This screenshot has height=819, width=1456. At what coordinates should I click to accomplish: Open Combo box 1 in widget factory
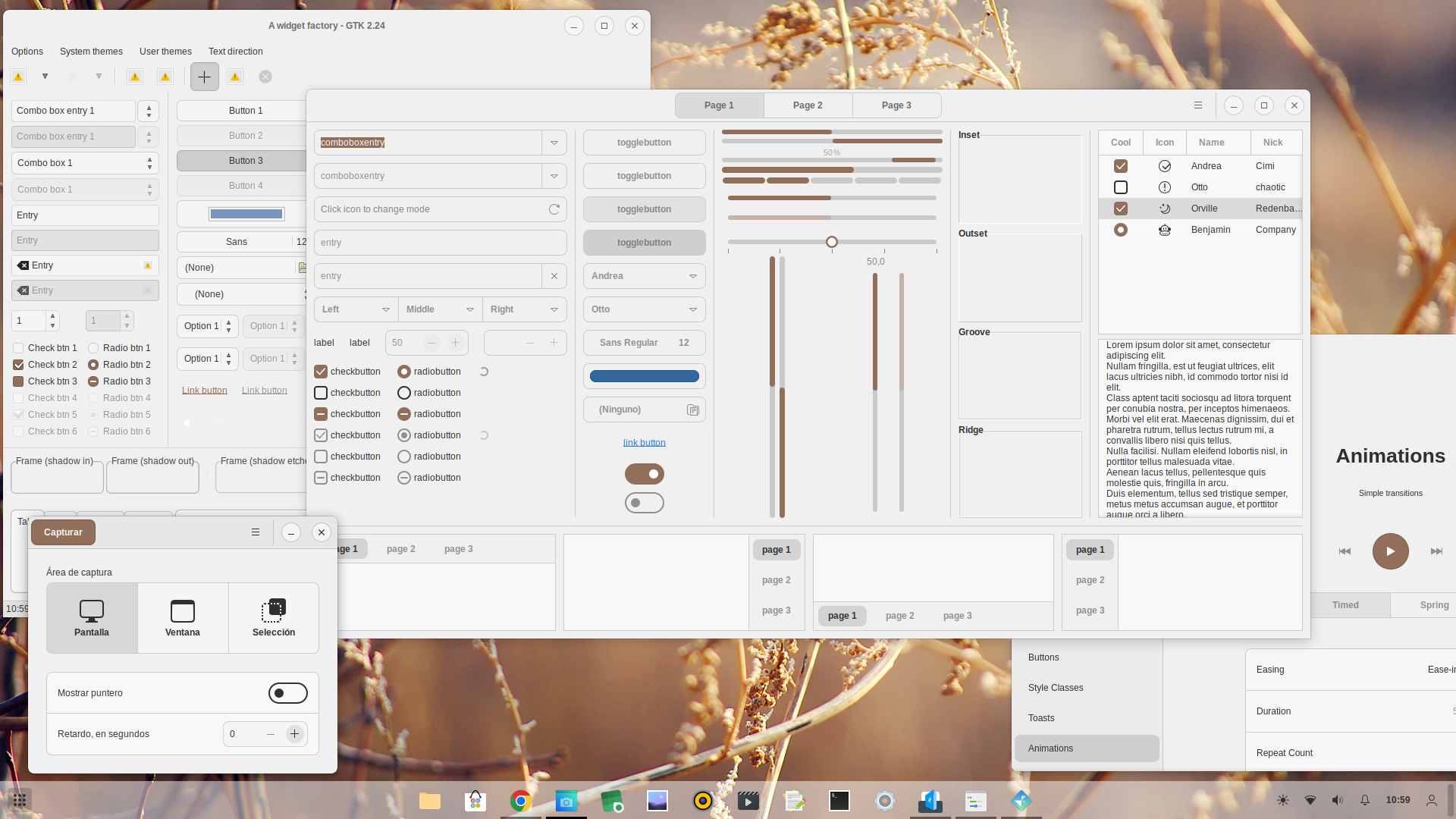pyautogui.click(x=85, y=163)
